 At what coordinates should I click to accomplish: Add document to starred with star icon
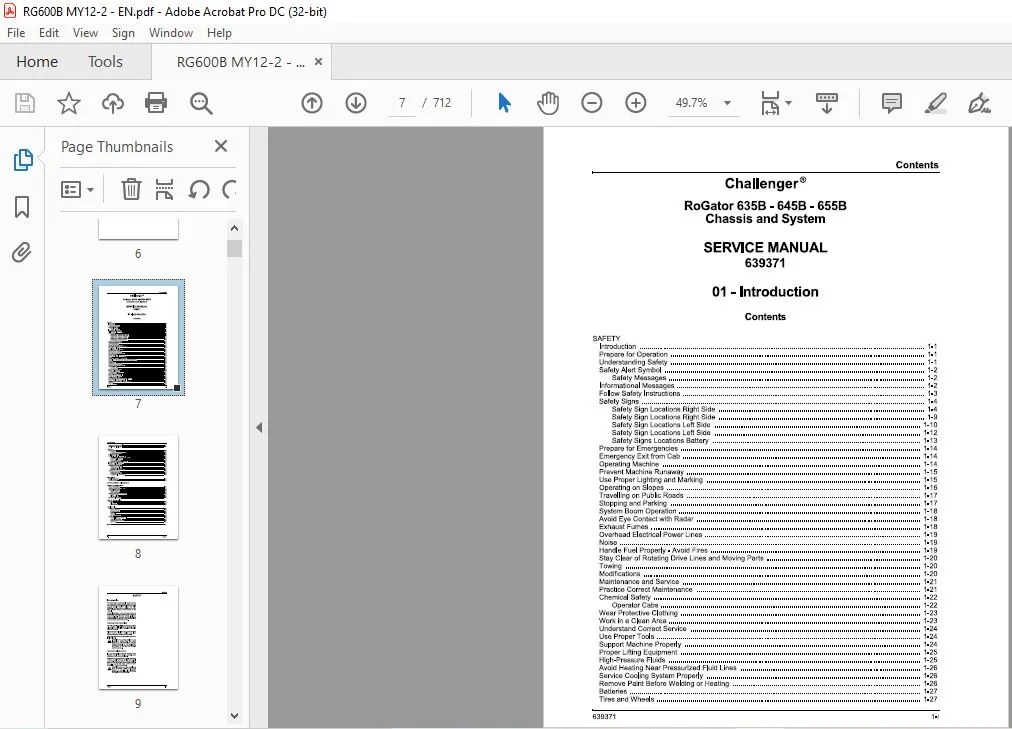(x=68, y=103)
